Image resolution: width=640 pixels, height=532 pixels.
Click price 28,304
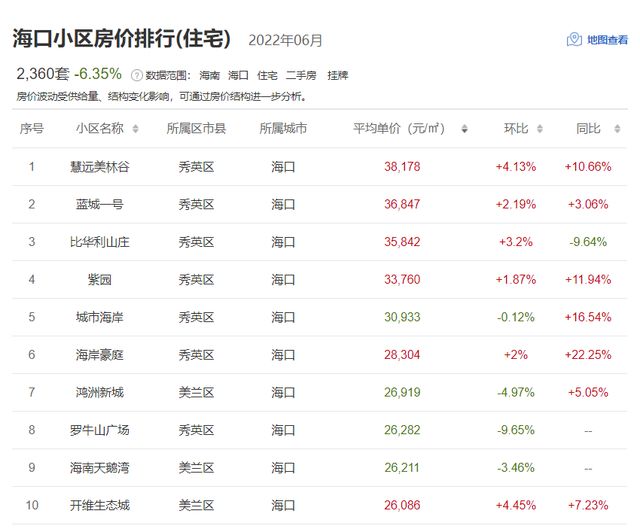[x=402, y=354]
